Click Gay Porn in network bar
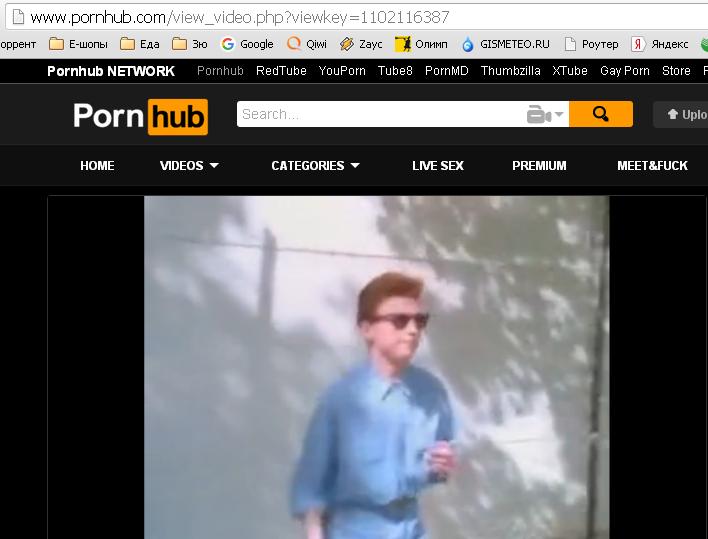Viewport: 708px width, 539px height. click(625, 71)
